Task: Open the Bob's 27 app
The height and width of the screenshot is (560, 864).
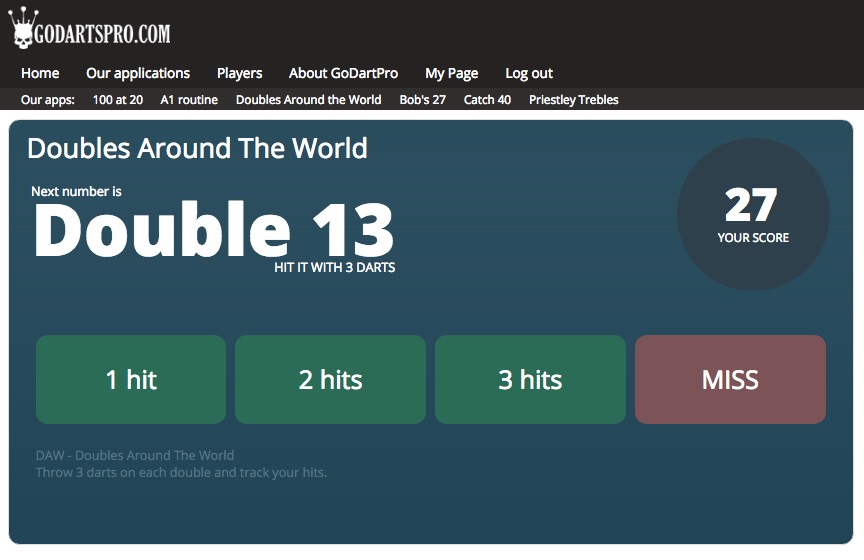Action: point(423,100)
